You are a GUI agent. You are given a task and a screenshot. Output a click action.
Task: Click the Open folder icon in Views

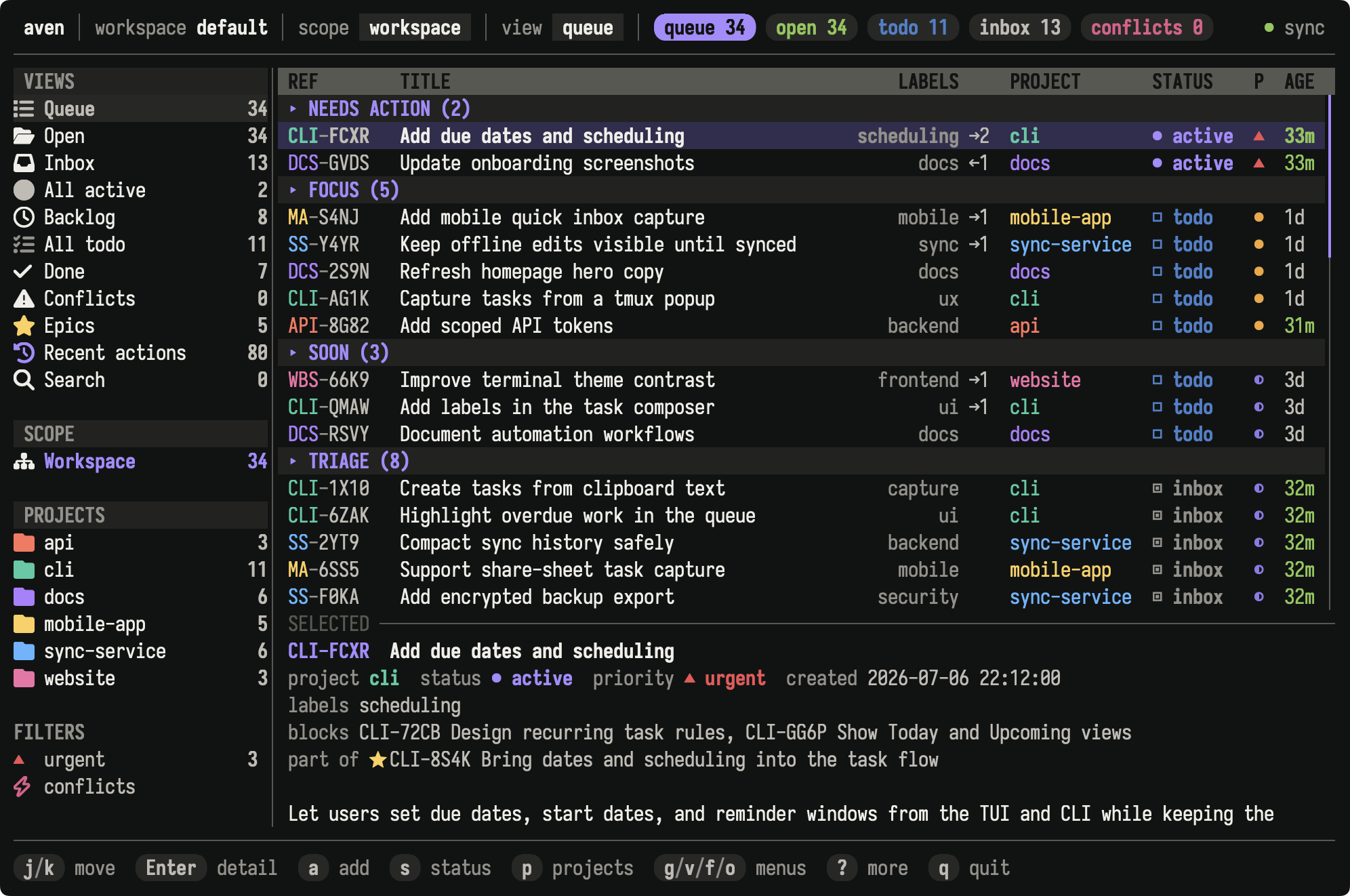tap(24, 136)
